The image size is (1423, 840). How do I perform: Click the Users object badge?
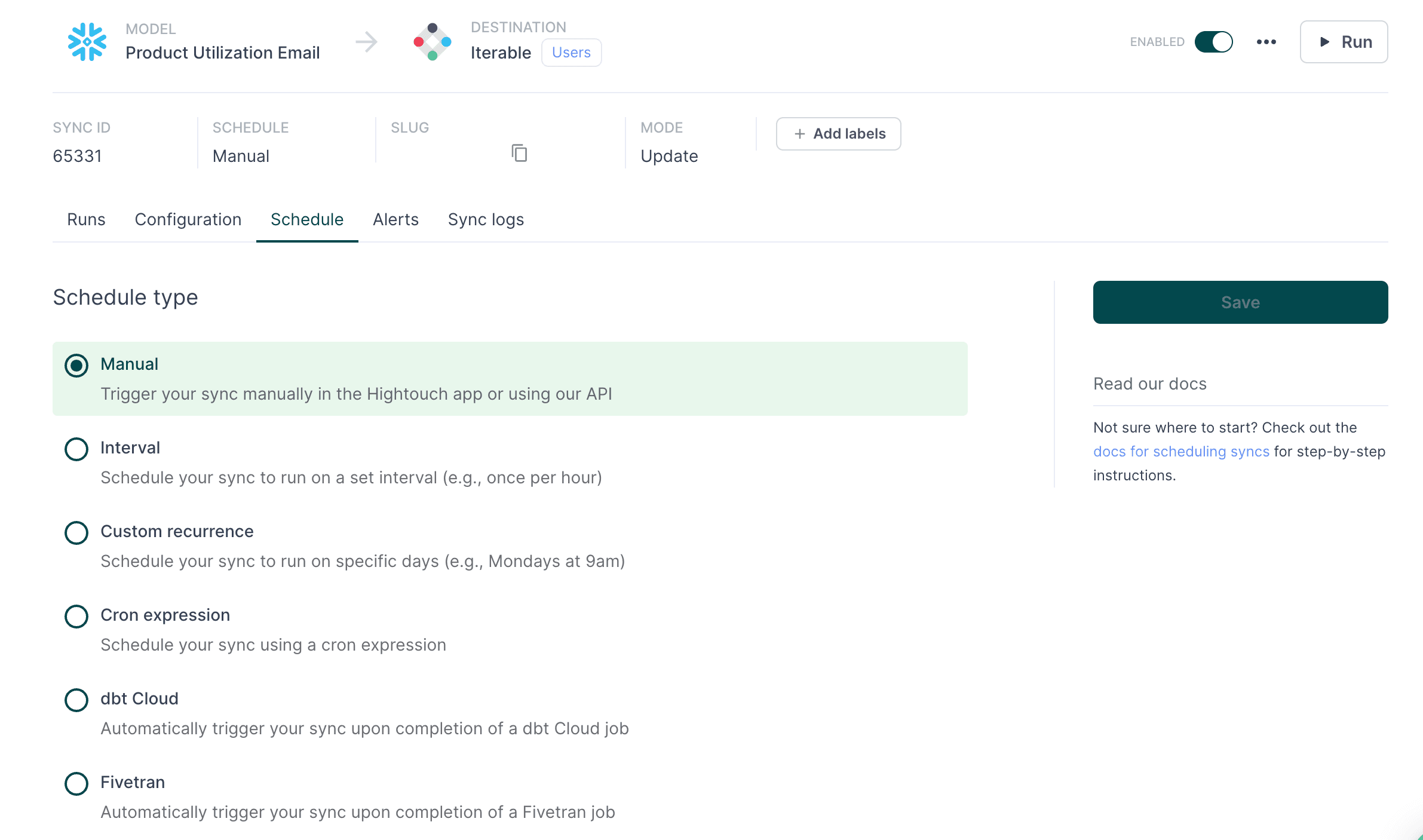(x=571, y=53)
